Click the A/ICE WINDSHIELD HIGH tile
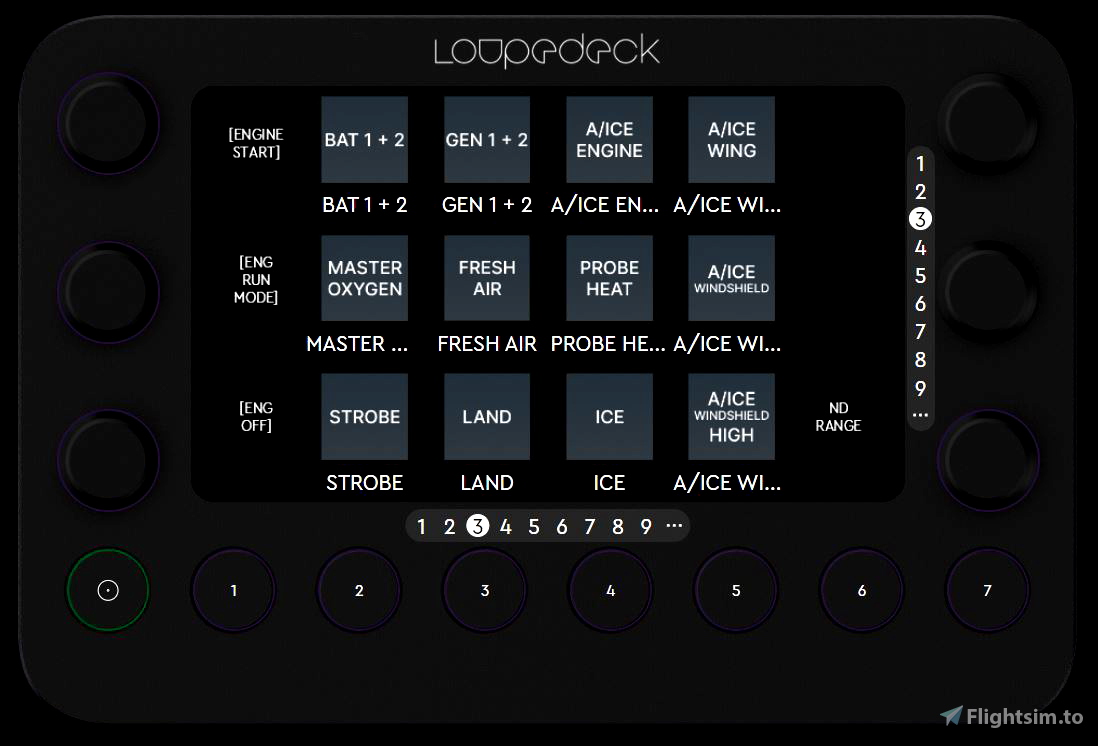This screenshot has width=1098, height=746. pos(731,417)
